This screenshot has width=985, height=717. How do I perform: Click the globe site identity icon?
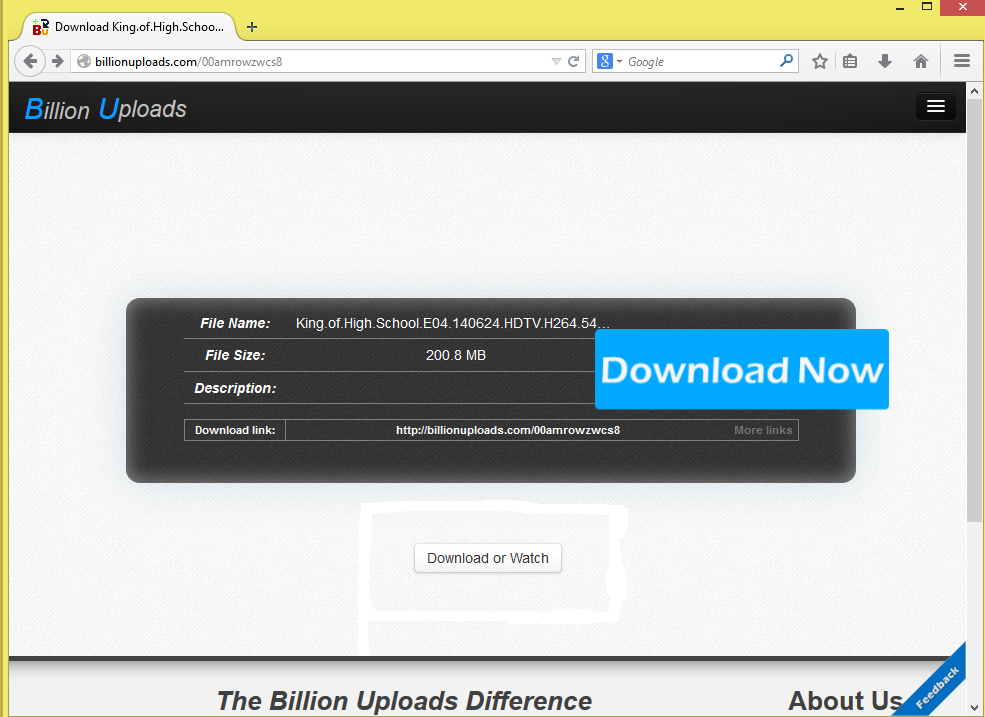(84, 61)
